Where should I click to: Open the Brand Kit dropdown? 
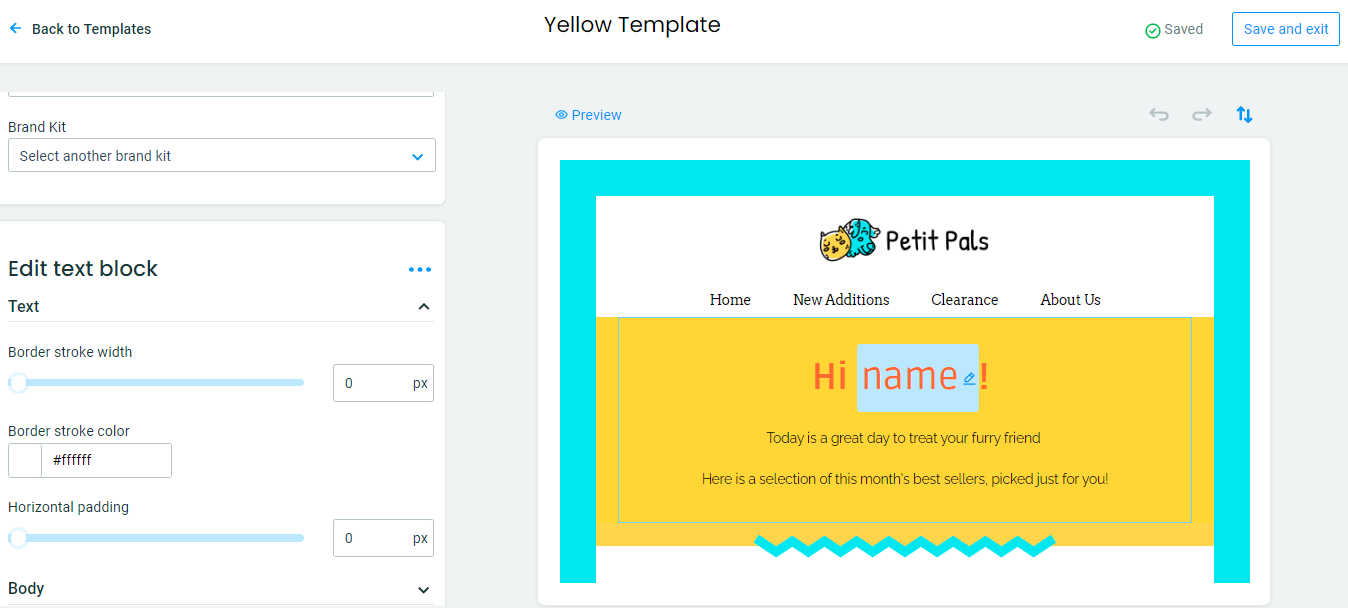[x=222, y=156]
